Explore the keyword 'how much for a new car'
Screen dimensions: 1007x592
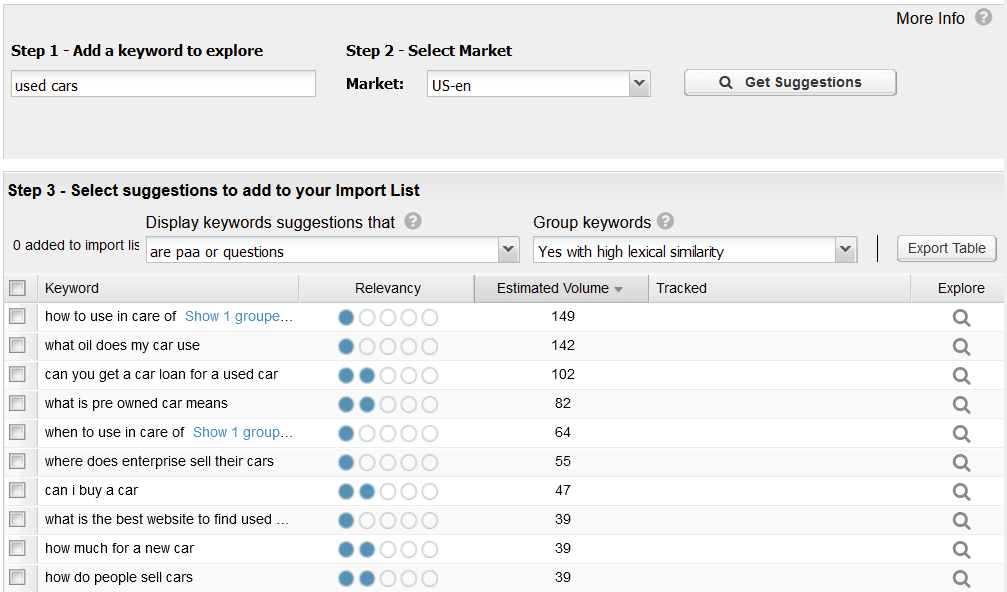[960, 548]
